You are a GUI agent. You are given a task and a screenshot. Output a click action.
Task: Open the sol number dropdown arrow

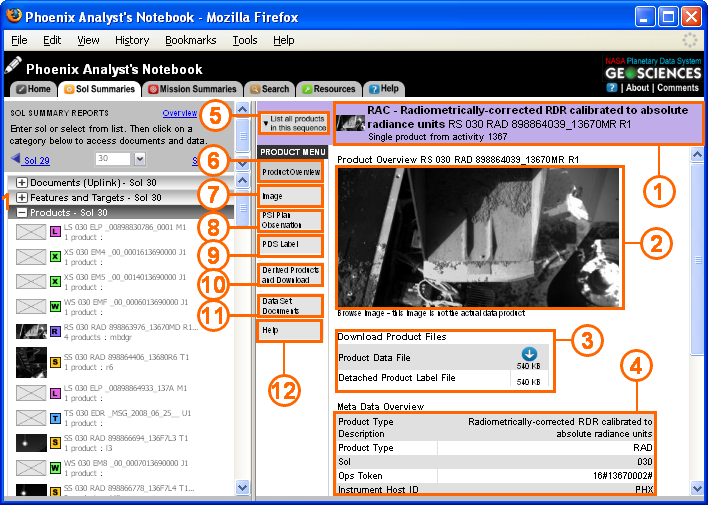(x=139, y=159)
